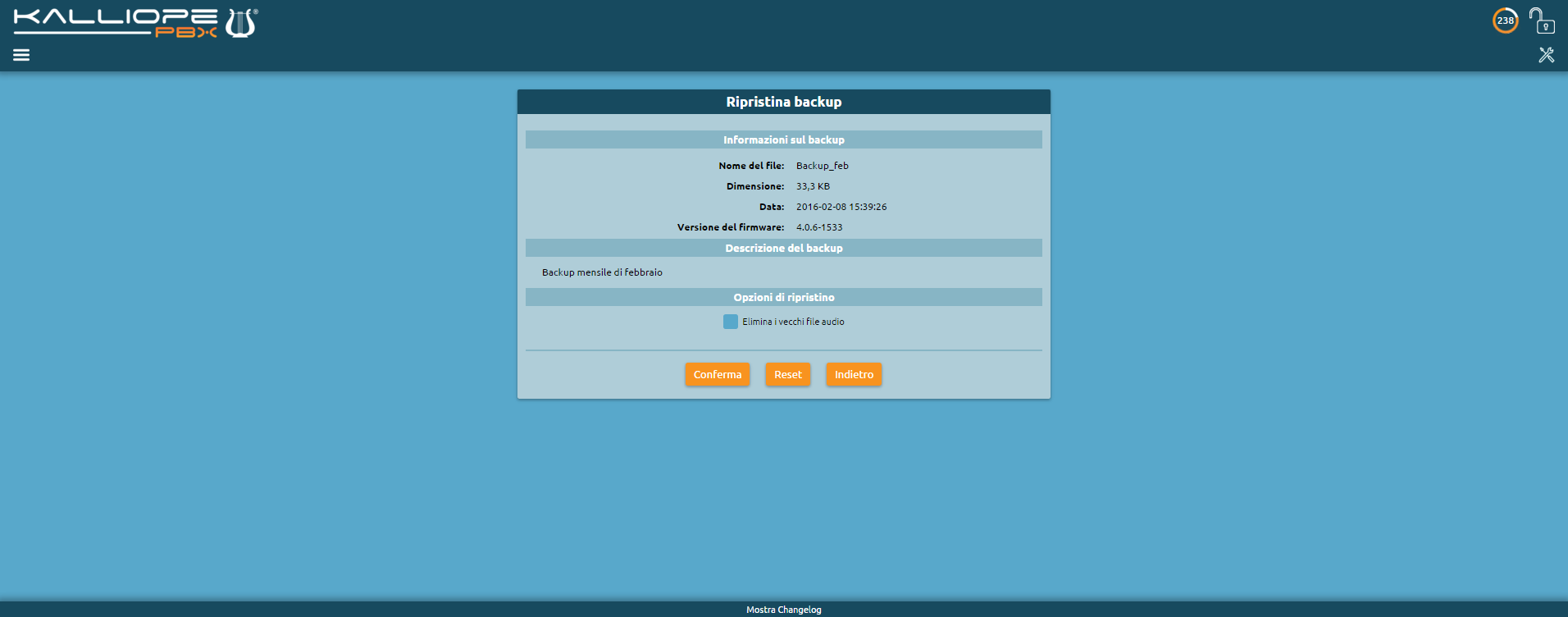1568x617 pixels.
Task: Click the open padlock icon
Action: pos(1541,21)
